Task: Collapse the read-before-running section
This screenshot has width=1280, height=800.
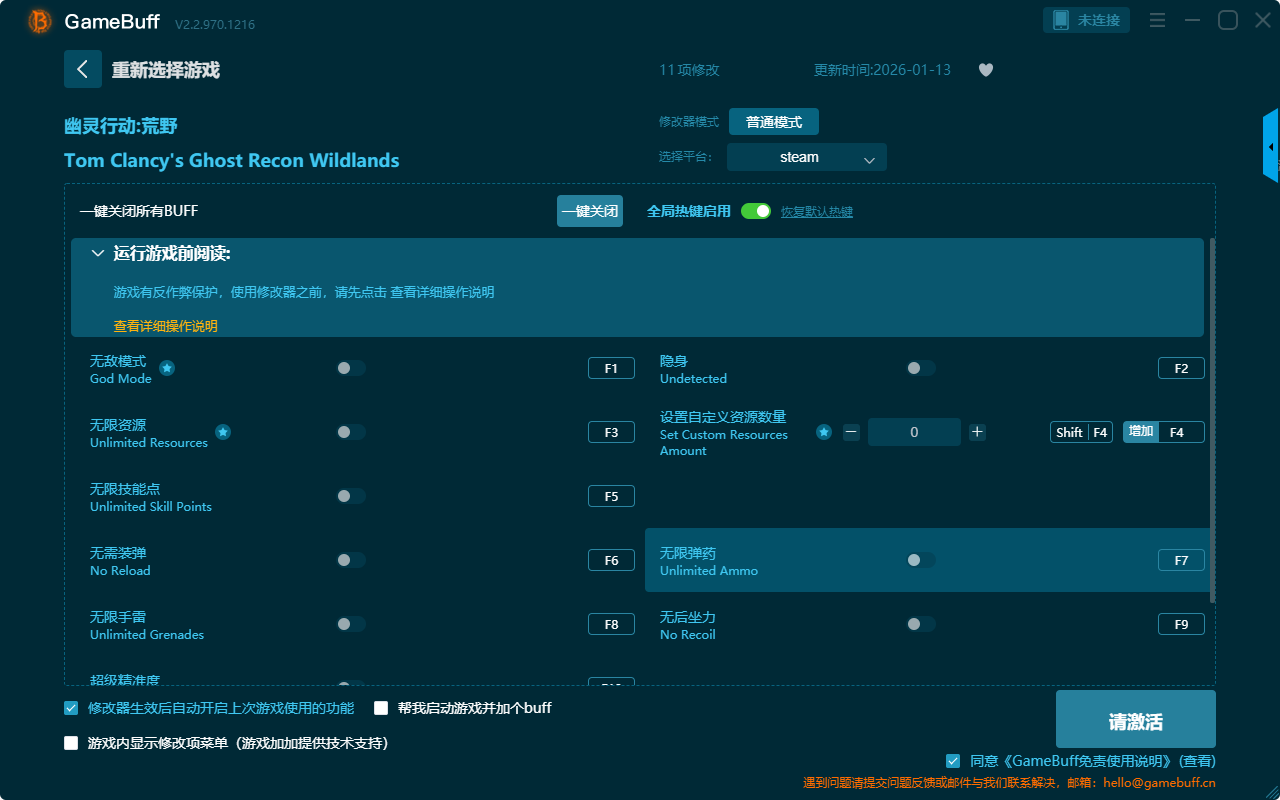Action: point(98,254)
